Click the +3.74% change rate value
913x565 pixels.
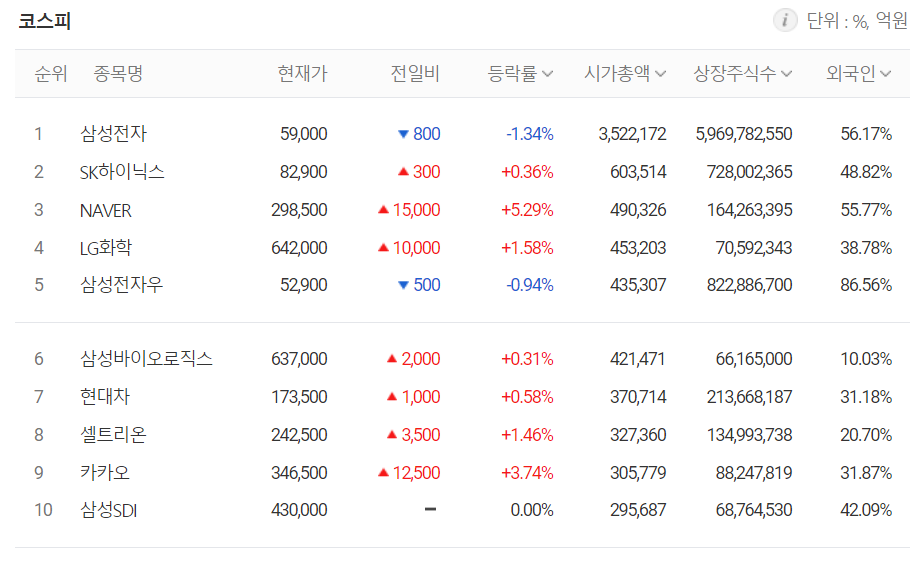tap(527, 473)
